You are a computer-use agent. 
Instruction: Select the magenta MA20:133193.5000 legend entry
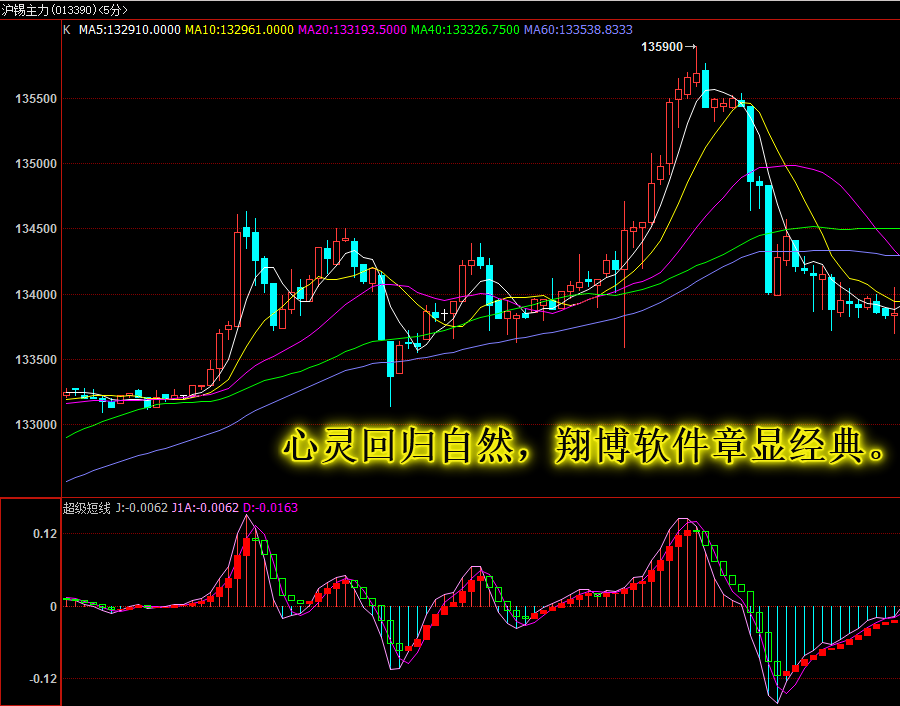tap(352, 30)
